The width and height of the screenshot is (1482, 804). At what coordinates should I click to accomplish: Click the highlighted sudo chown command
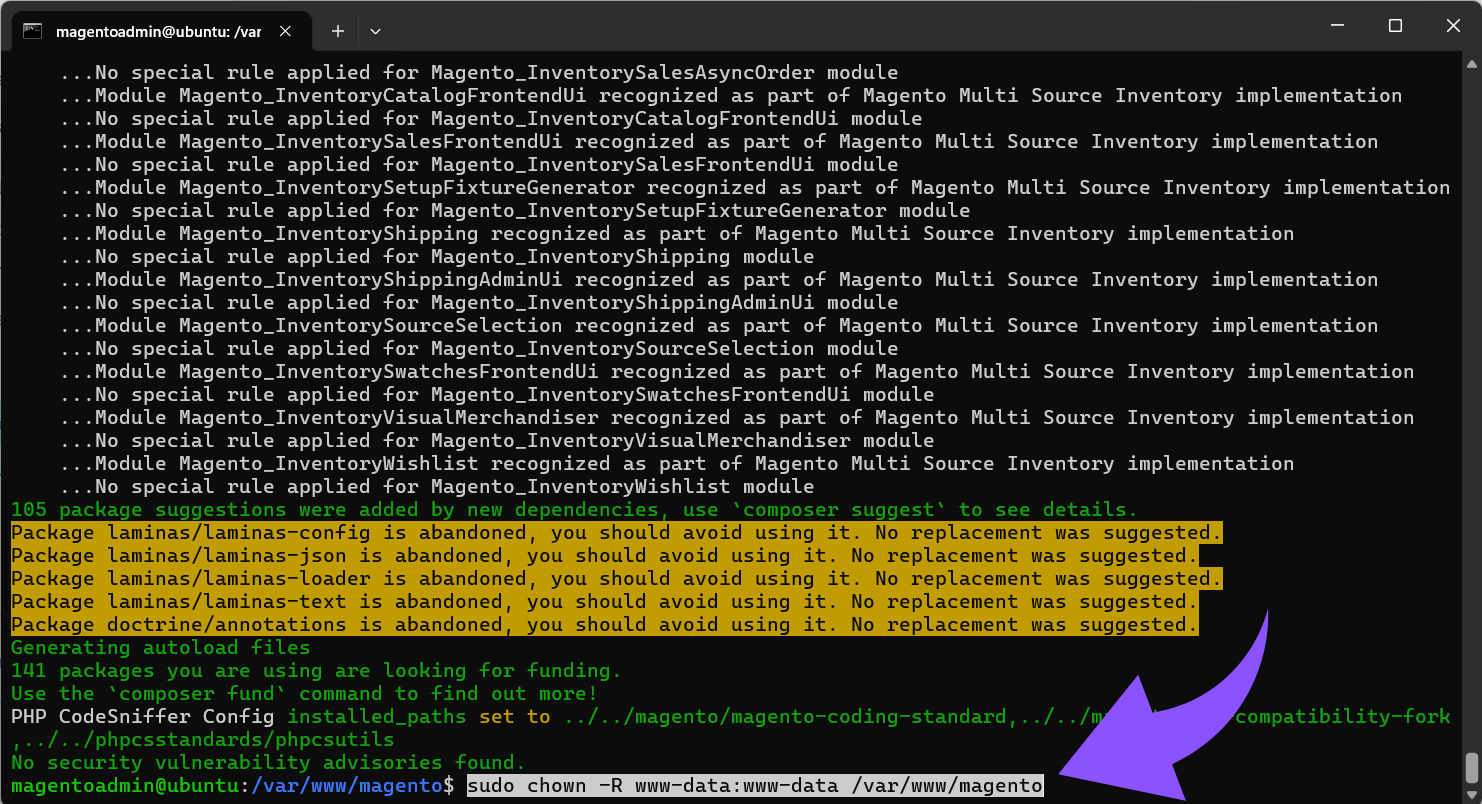pyautogui.click(x=752, y=785)
